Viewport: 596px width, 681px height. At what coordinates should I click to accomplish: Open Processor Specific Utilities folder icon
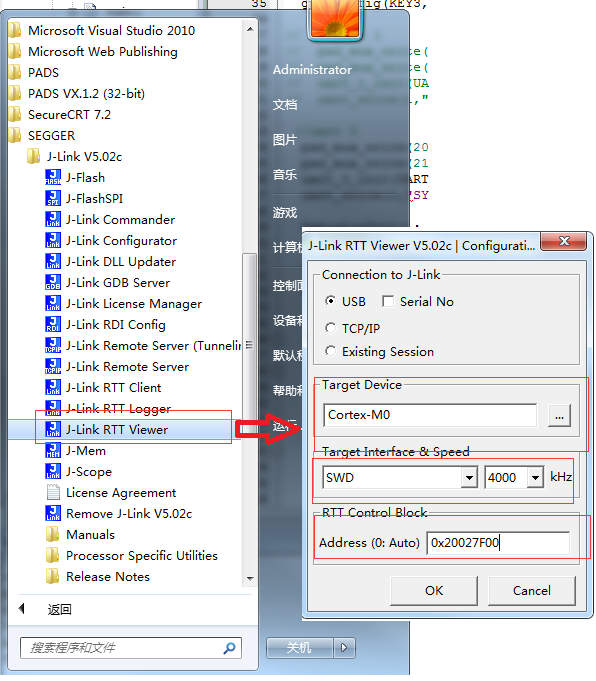pyautogui.click(x=53, y=555)
